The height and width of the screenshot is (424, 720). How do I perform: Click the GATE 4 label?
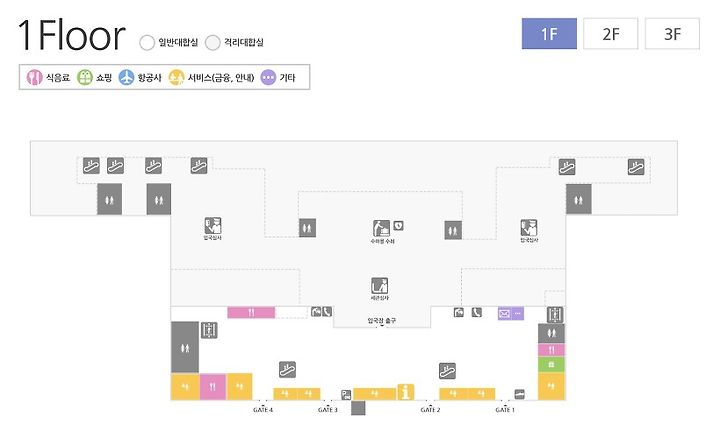point(263,410)
